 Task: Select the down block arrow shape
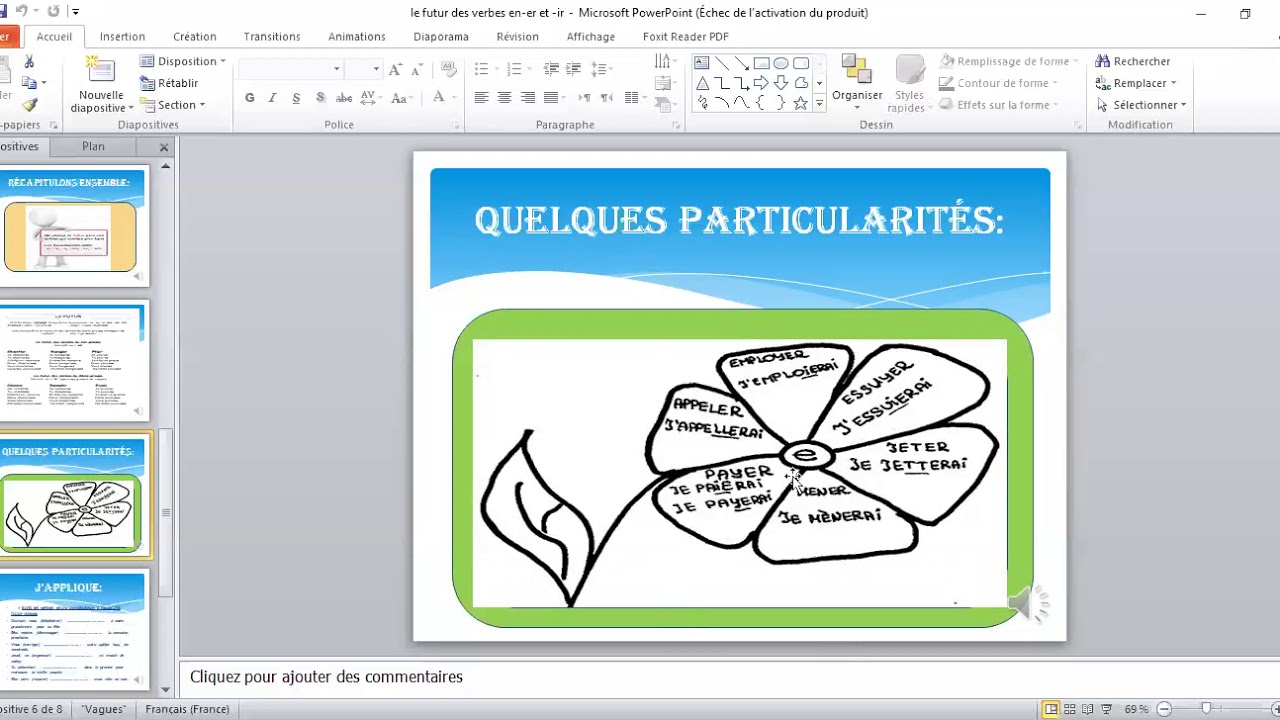781,83
